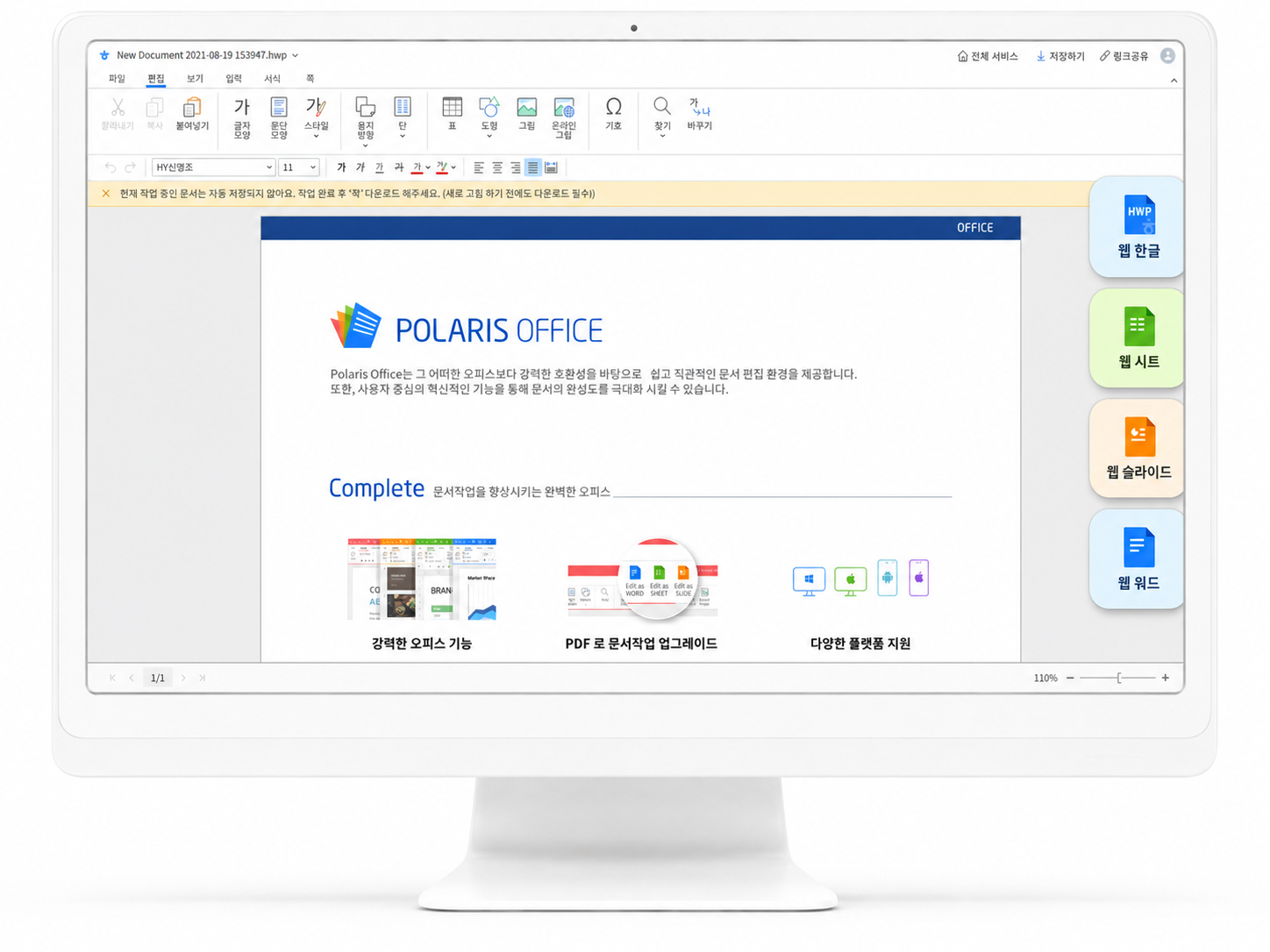Click the zoom slider track

[x=1117, y=678]
